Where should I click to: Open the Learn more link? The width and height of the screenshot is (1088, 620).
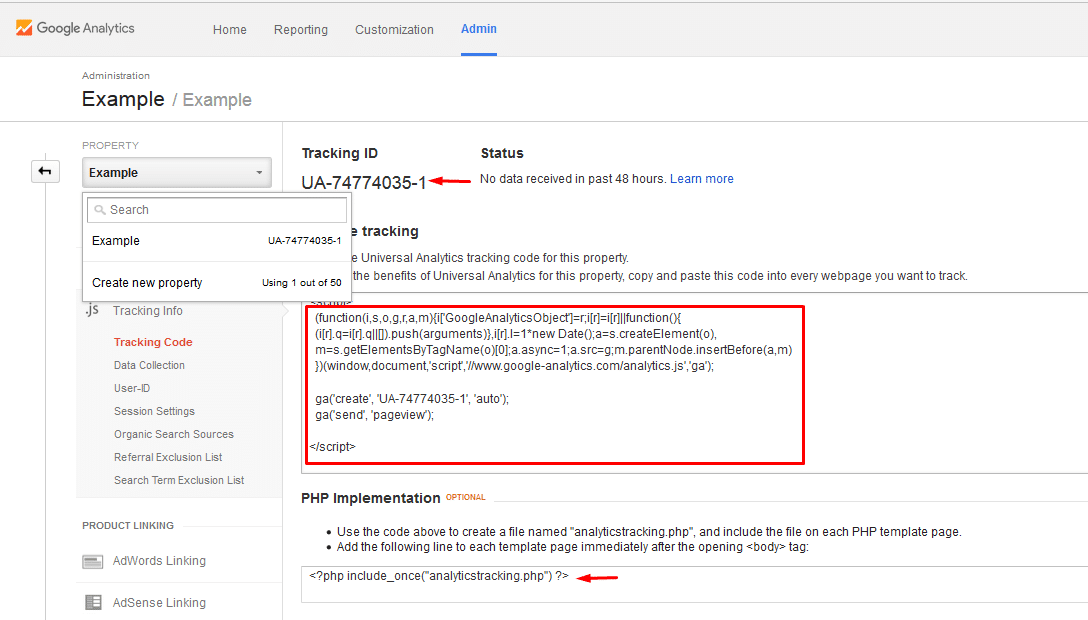[x=702, y=179]
